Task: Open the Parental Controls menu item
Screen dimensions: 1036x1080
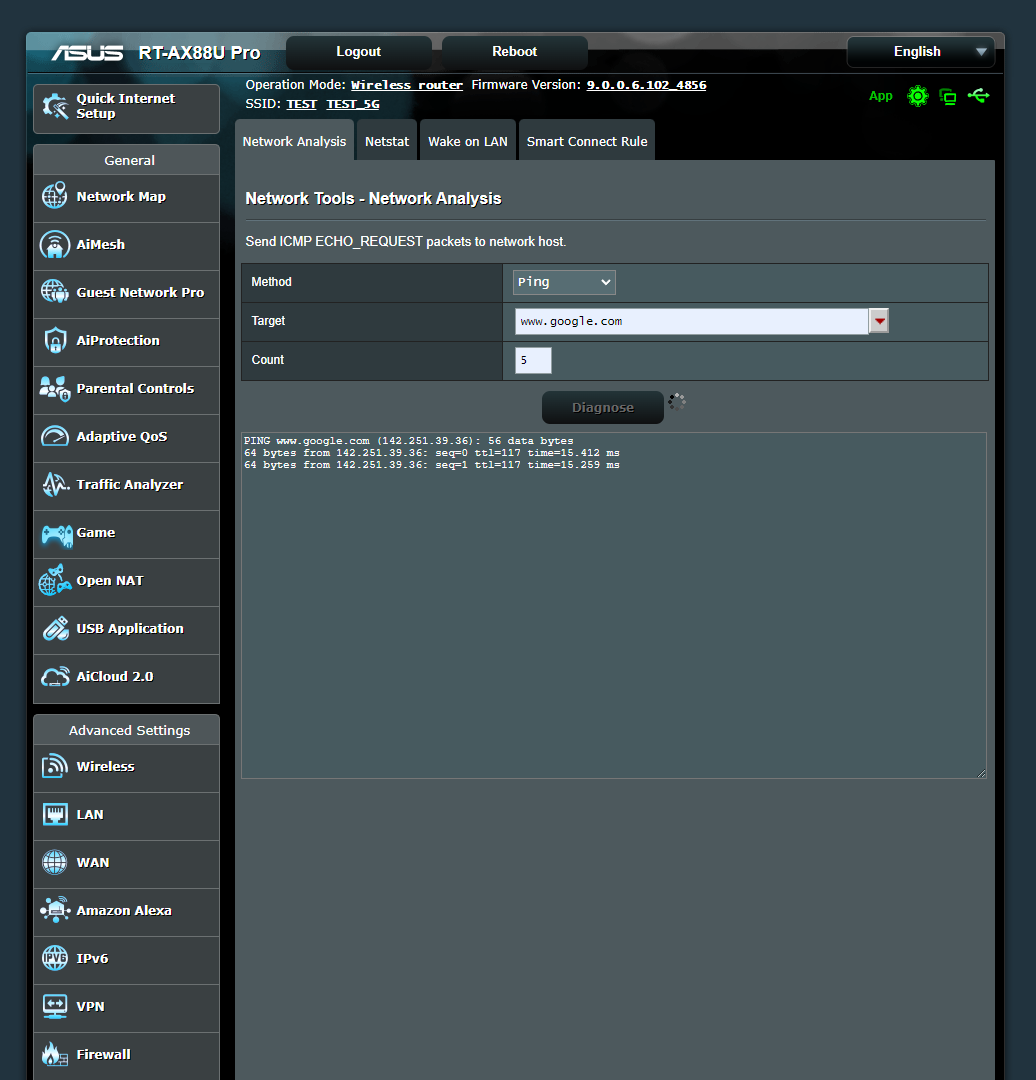Action: (127, 390)
